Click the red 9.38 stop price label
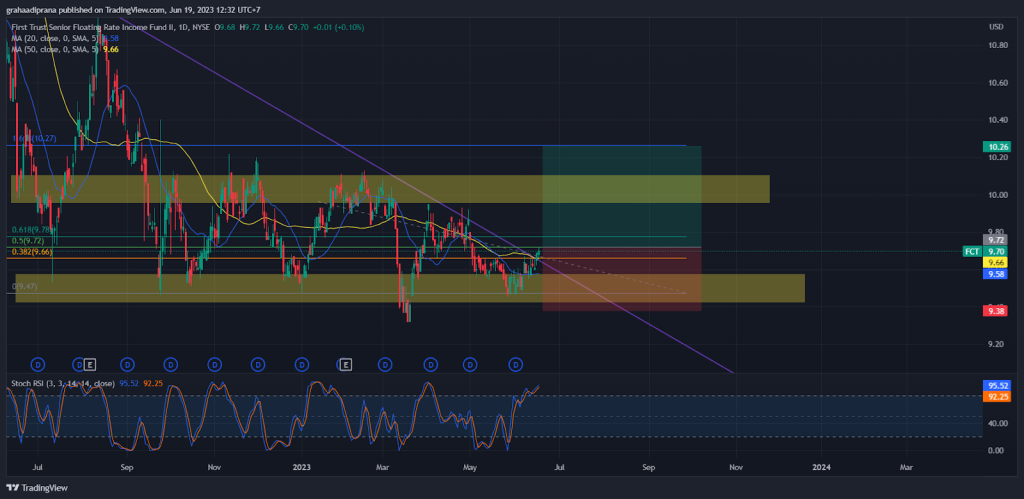Image resolution: width=1024 pixels, height=499 pixels. (x=995, y=312)
